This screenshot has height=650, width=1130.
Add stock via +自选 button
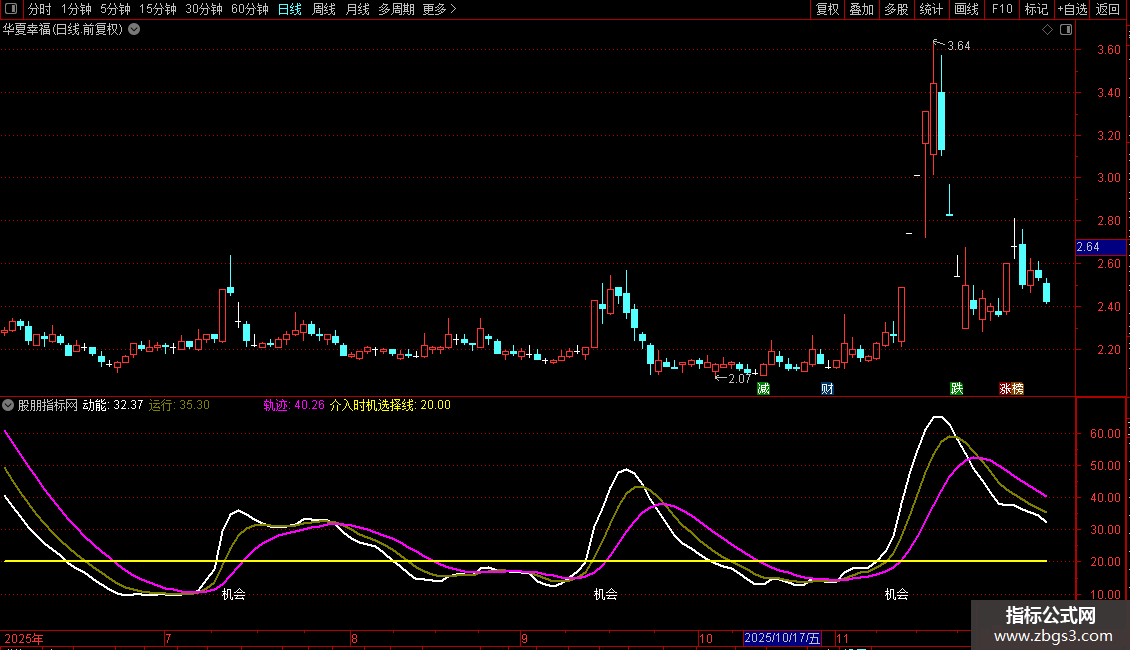(1071, 9)
